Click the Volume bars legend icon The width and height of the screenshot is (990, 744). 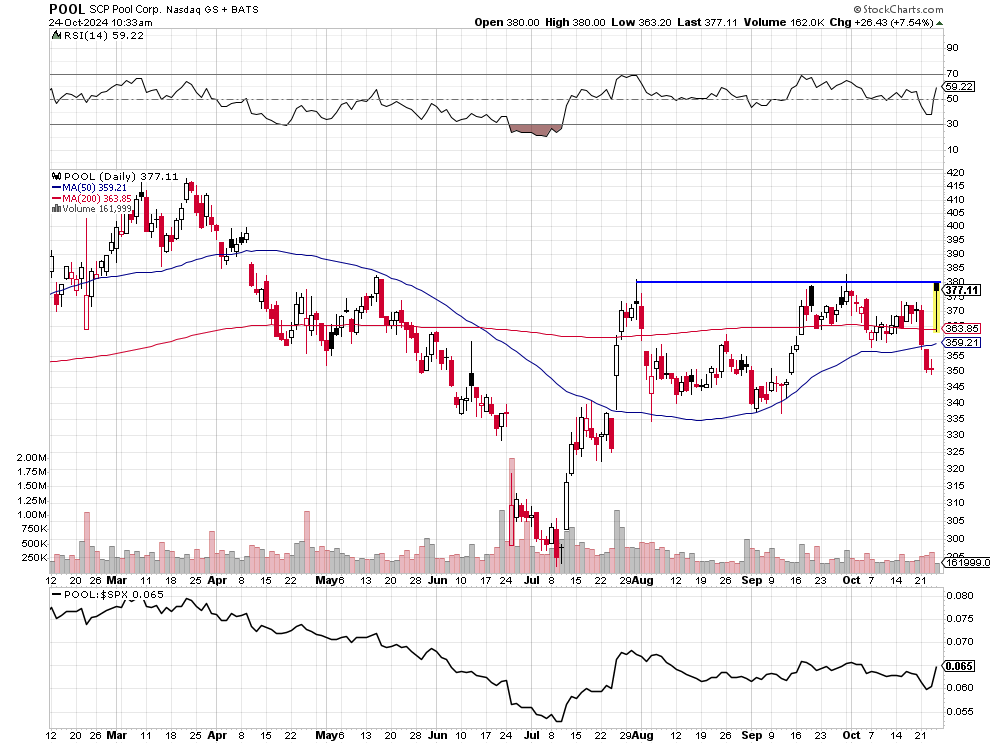[x=54, y=209]
